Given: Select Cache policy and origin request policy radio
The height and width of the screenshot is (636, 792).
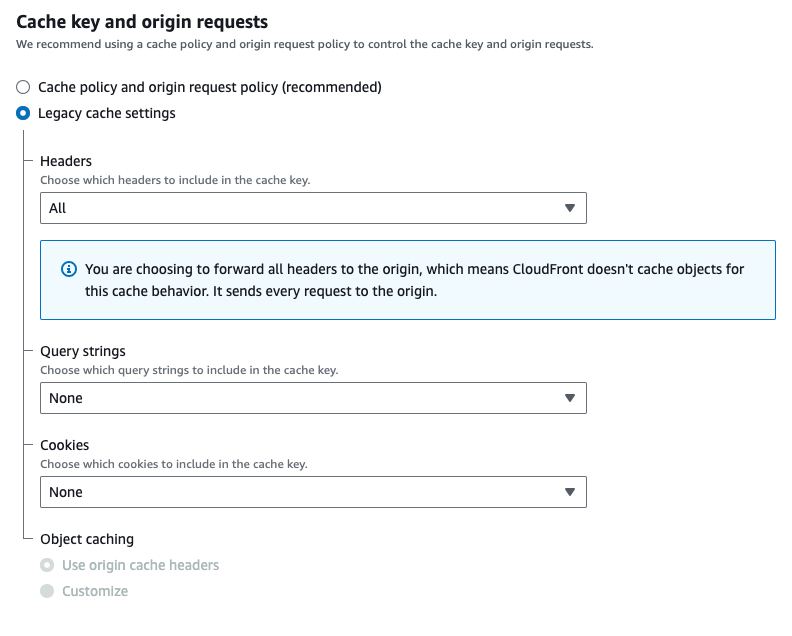Looking at the screenshot, I should click(x=23, y=87).
